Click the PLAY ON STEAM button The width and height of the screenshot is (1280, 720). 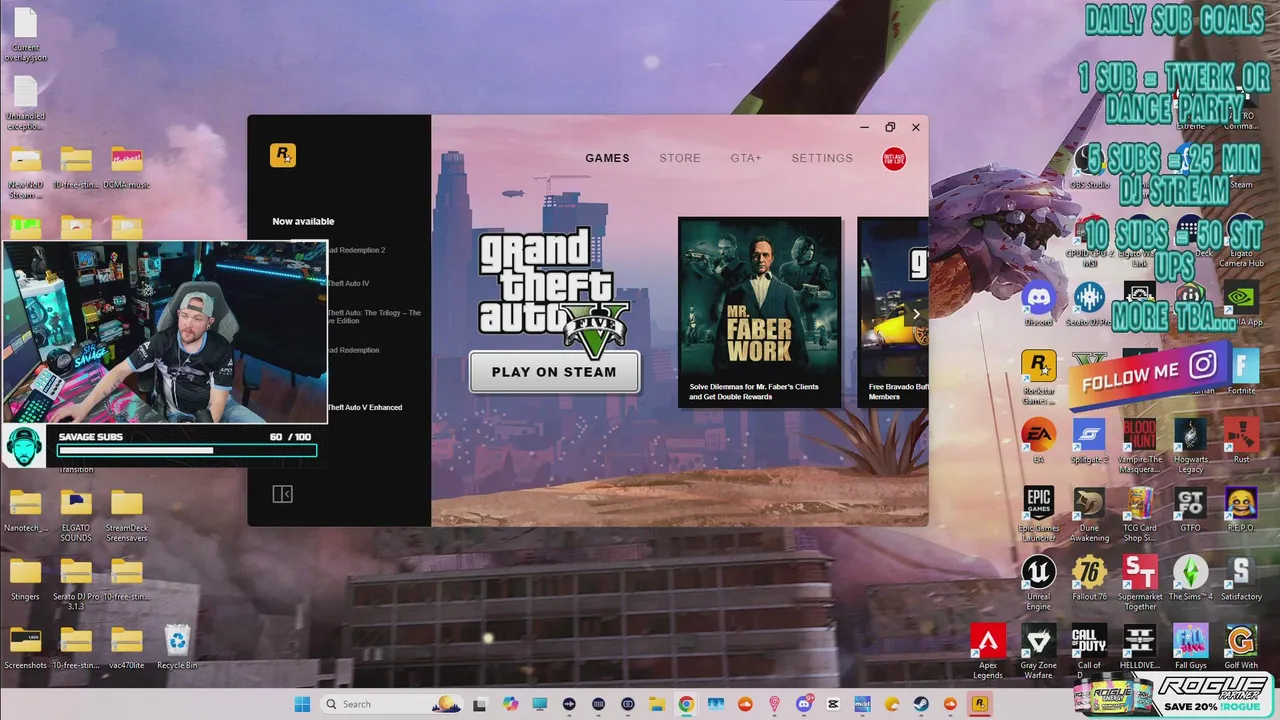pos(554,372)
